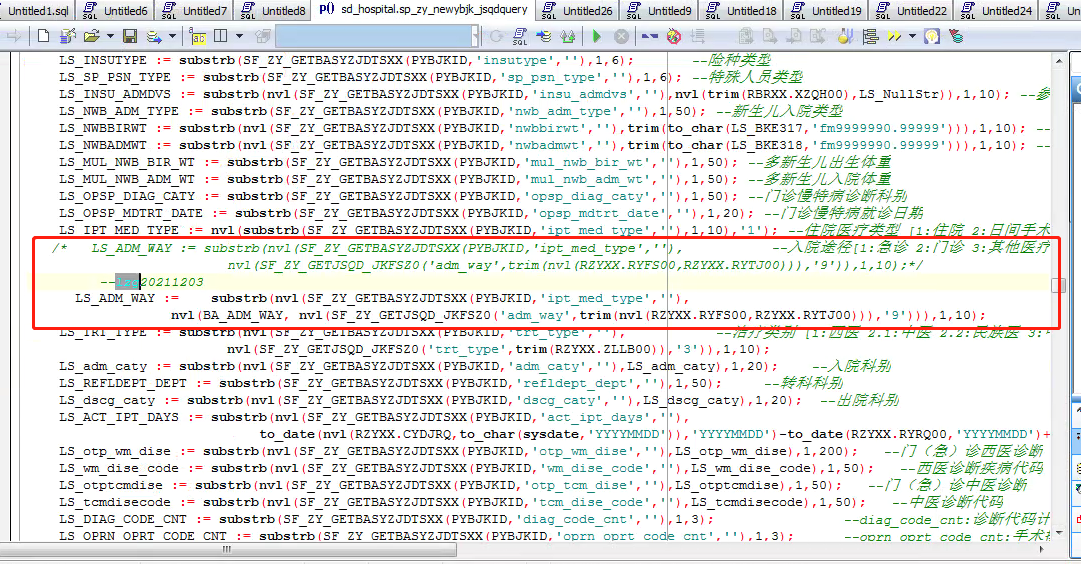Switch to the Untitled1.sql tab

pos(37,10)
